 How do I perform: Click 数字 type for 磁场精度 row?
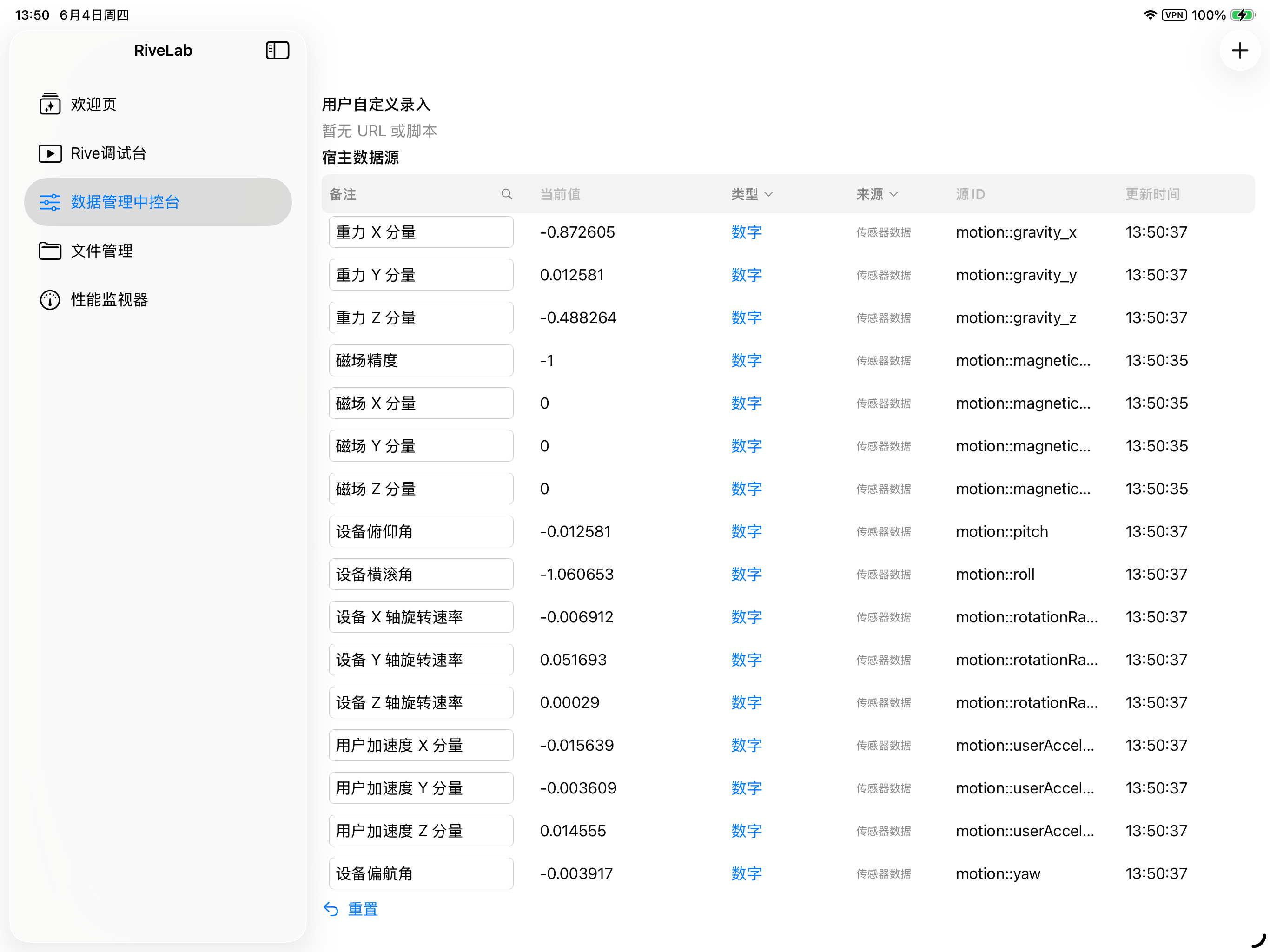(x=747, y=361)
